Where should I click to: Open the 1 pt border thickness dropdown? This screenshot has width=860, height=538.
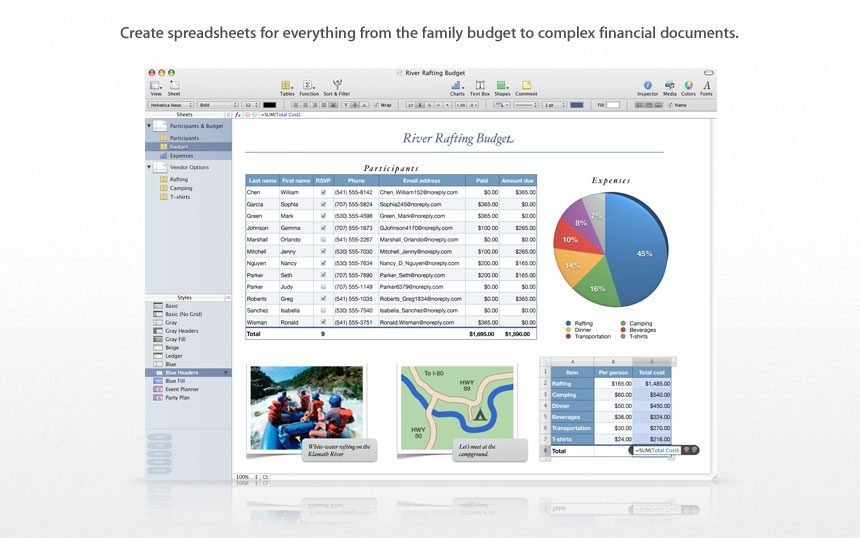(553, 105)
